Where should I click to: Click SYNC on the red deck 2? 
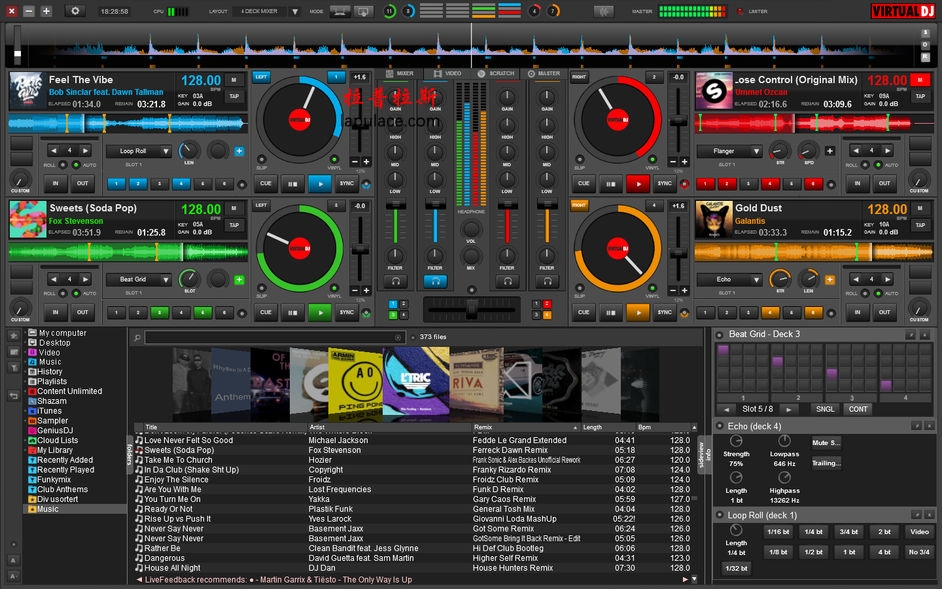click(664, 183)
